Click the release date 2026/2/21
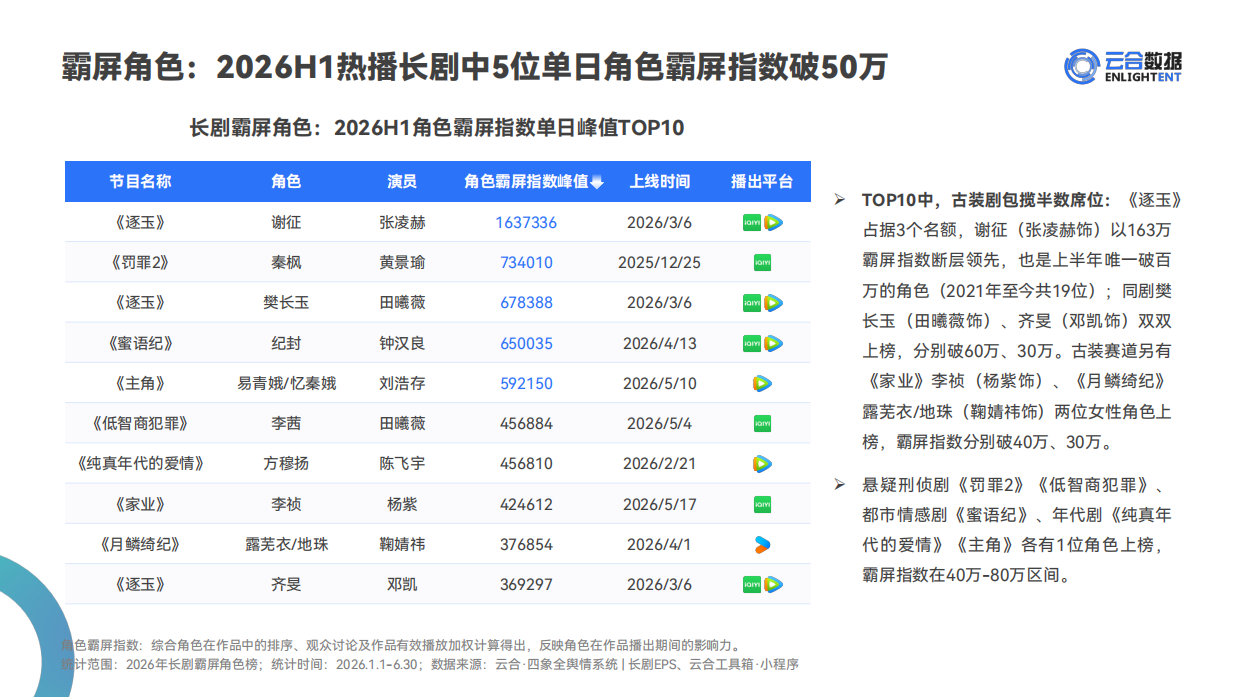 coord(659,464)
